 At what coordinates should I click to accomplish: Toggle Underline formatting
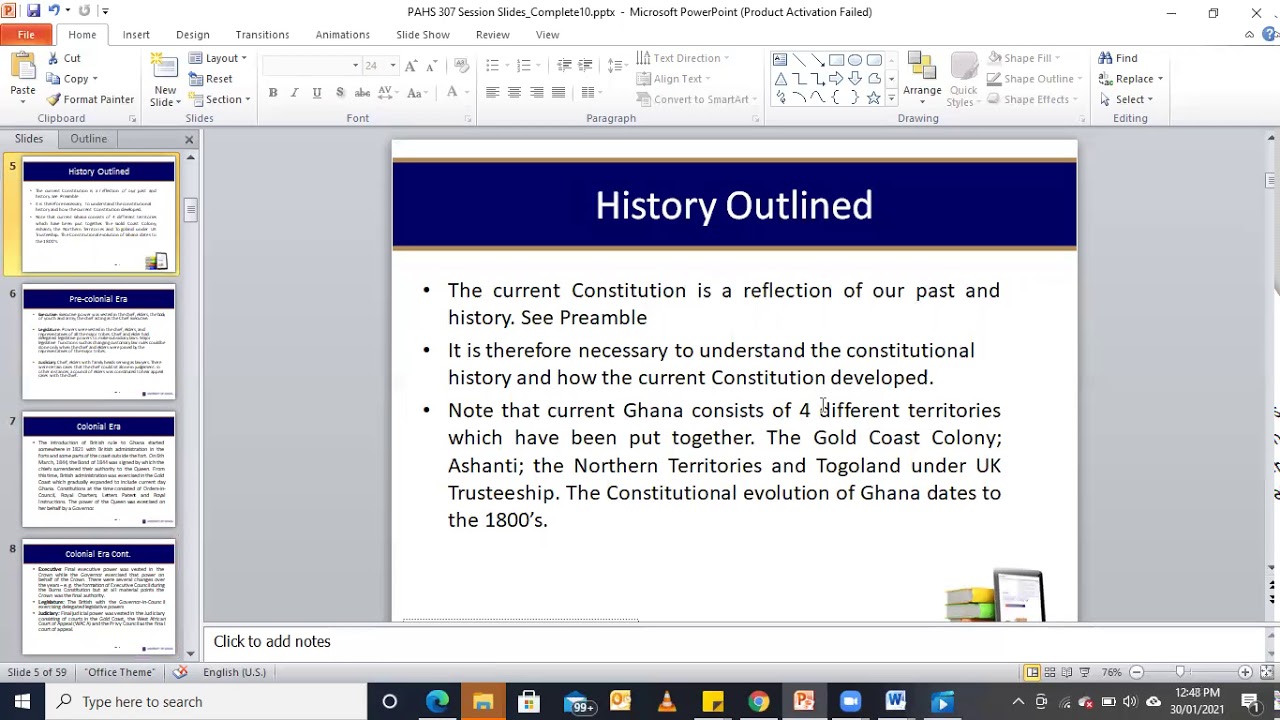pyautogui.click(x=317, y=92)
